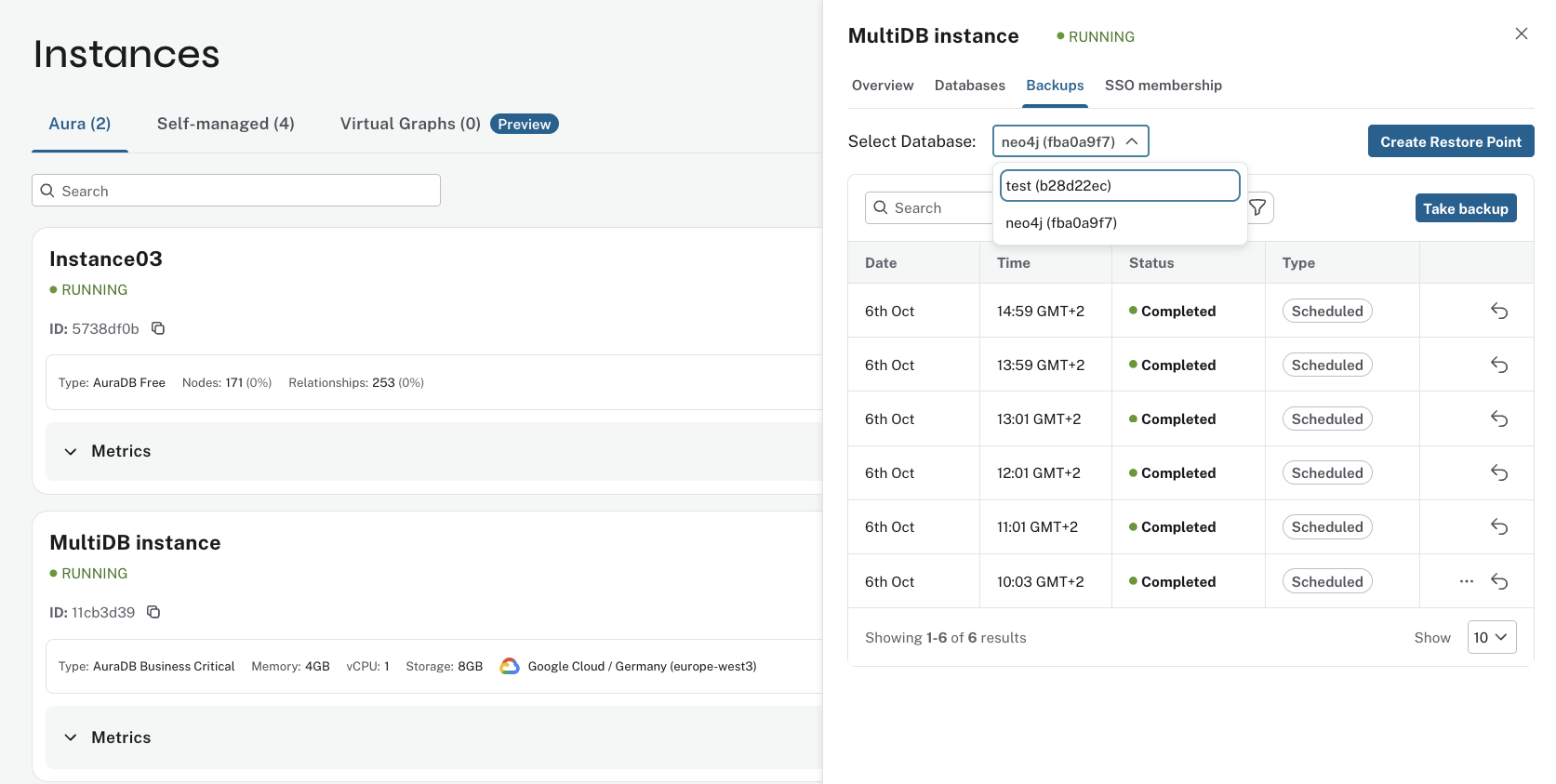Click Scheduled badge in 14:59 row
This screenshot has height=784, width=1556.
(1327, 311)
